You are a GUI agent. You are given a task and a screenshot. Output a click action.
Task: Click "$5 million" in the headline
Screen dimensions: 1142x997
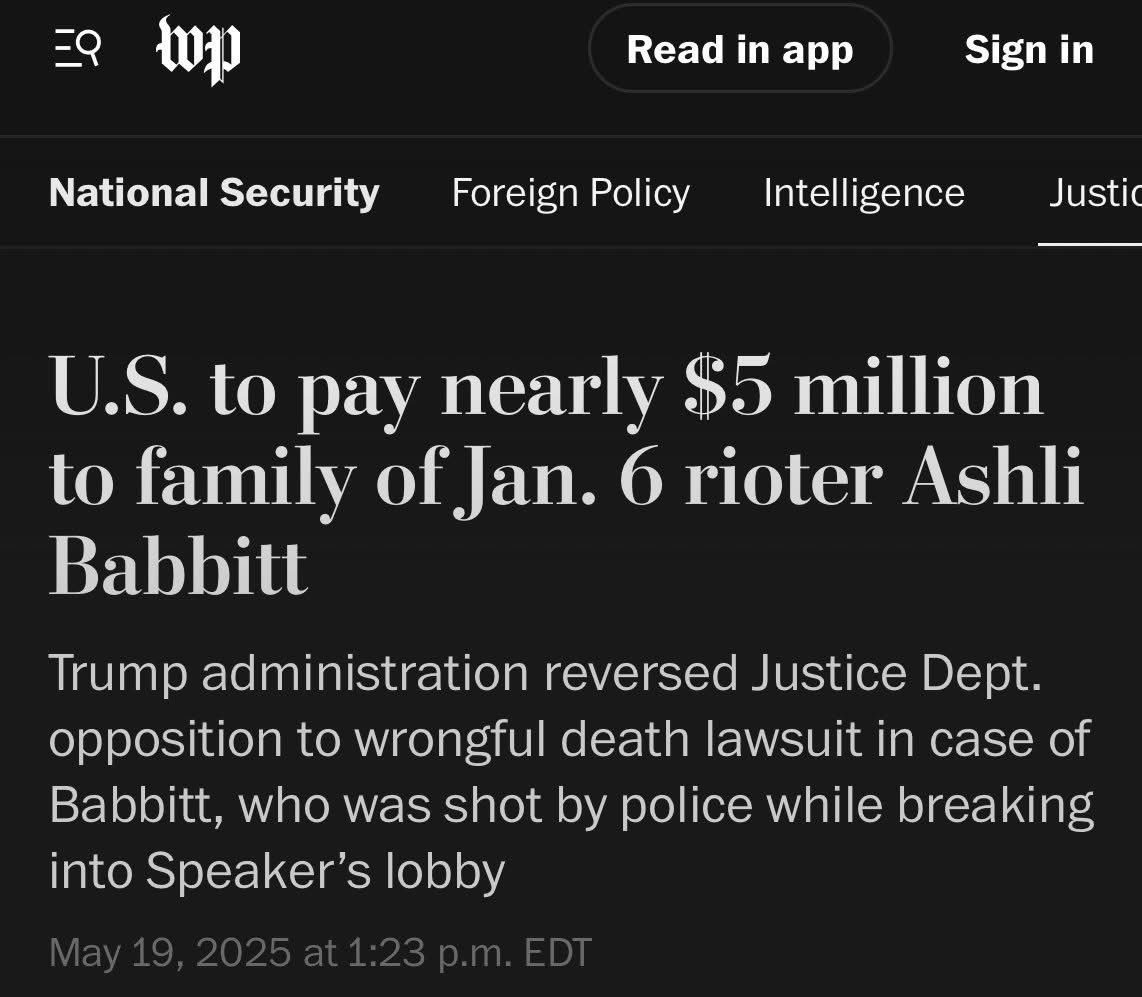coord(864,389)
